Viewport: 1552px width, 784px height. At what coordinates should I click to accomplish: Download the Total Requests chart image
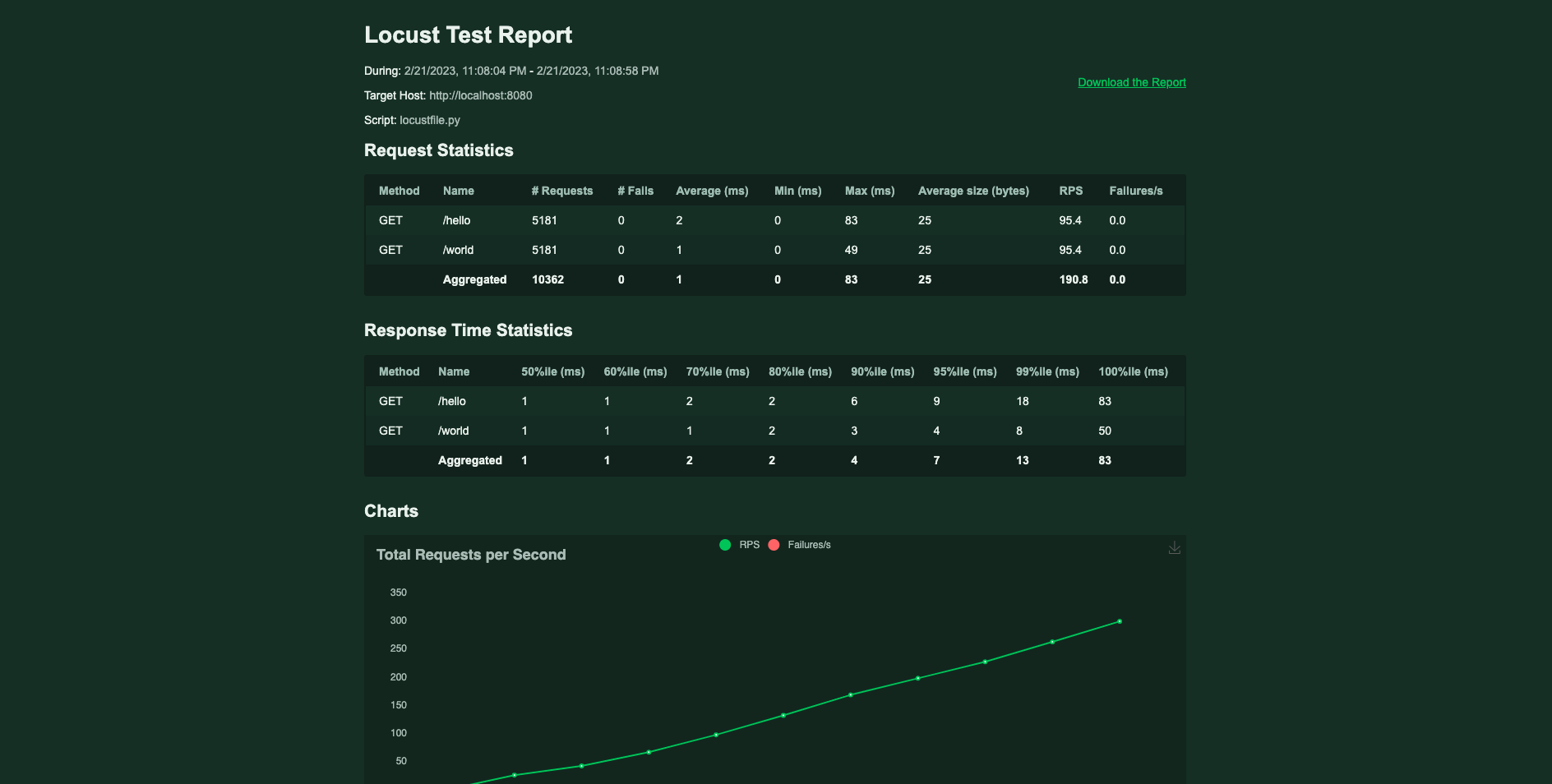[1174, 547]
